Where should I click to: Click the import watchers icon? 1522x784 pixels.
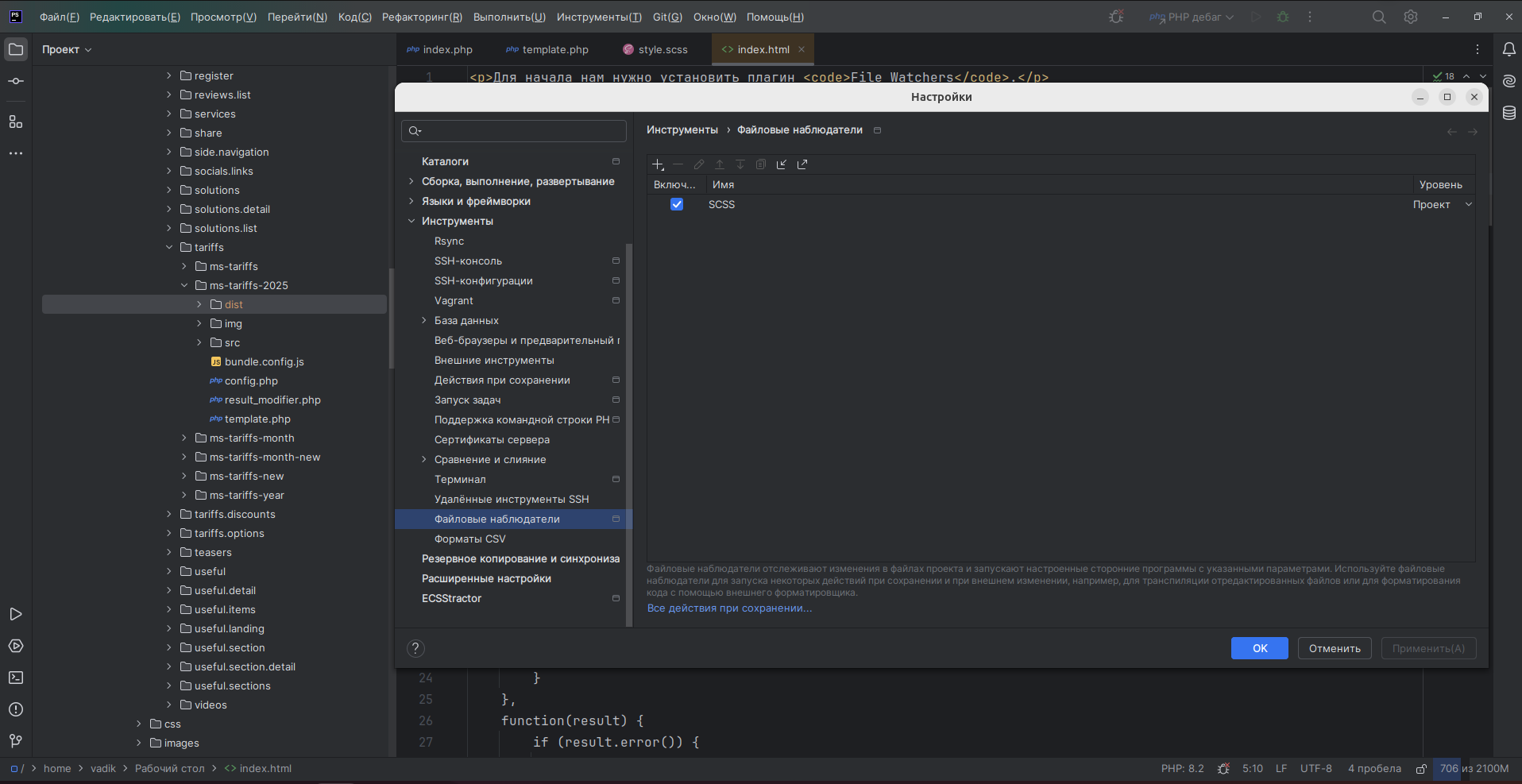[x=782, y=164]
